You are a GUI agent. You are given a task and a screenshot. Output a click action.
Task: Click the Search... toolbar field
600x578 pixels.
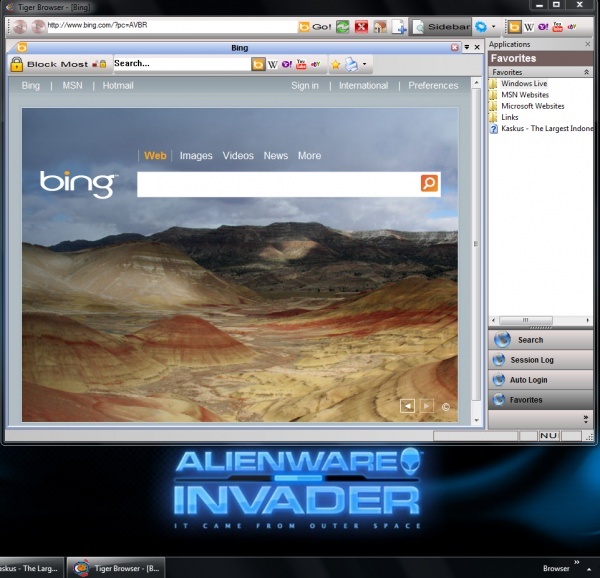[x=182, y=63]
